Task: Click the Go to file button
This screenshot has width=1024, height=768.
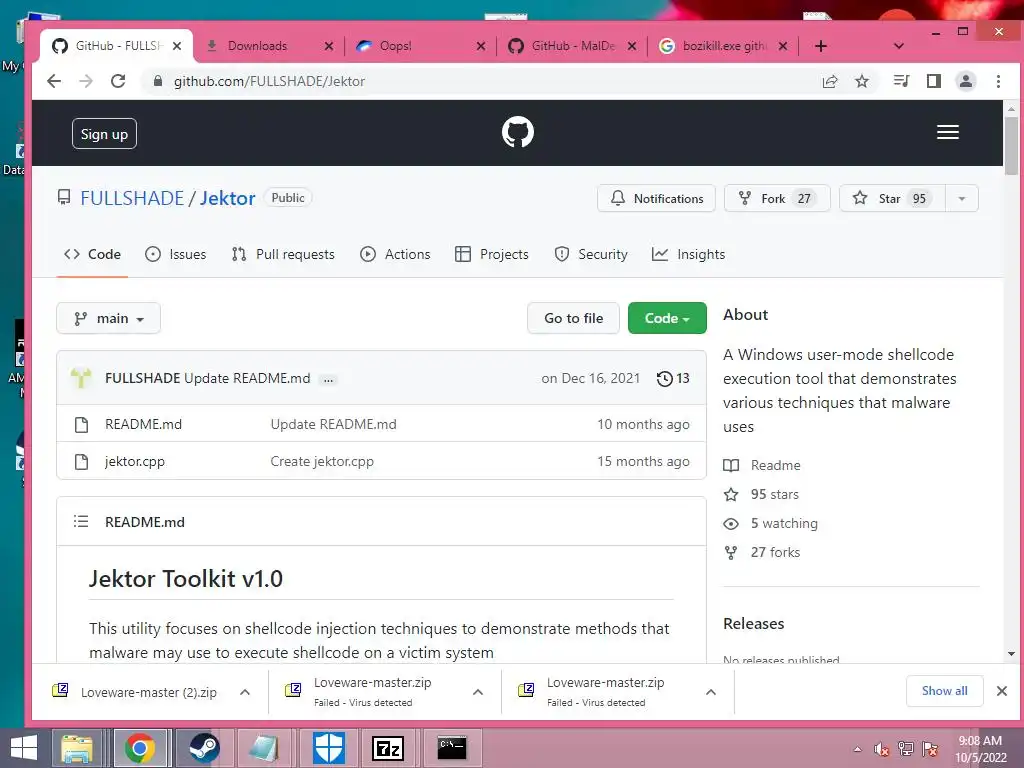Action: tap(573, 318)
